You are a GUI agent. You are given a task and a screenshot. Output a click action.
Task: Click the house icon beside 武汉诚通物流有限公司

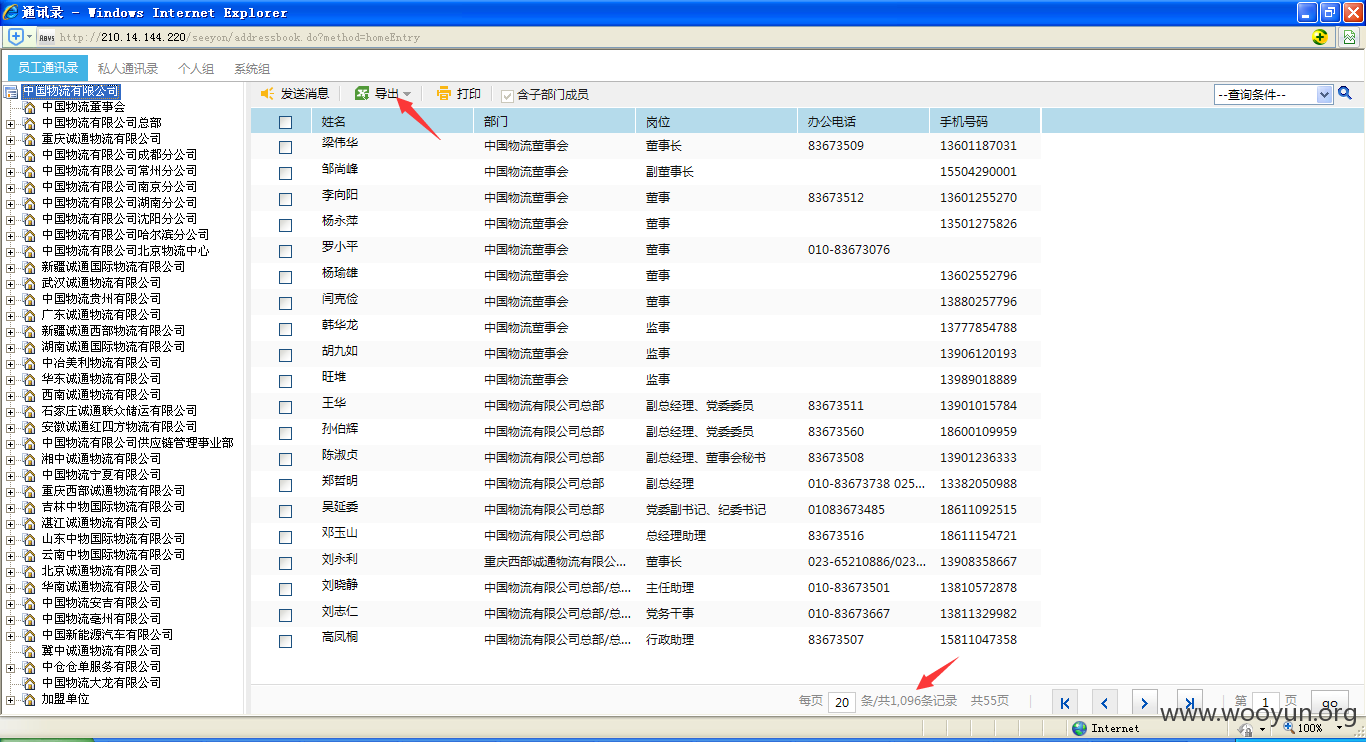click(29, 283)
